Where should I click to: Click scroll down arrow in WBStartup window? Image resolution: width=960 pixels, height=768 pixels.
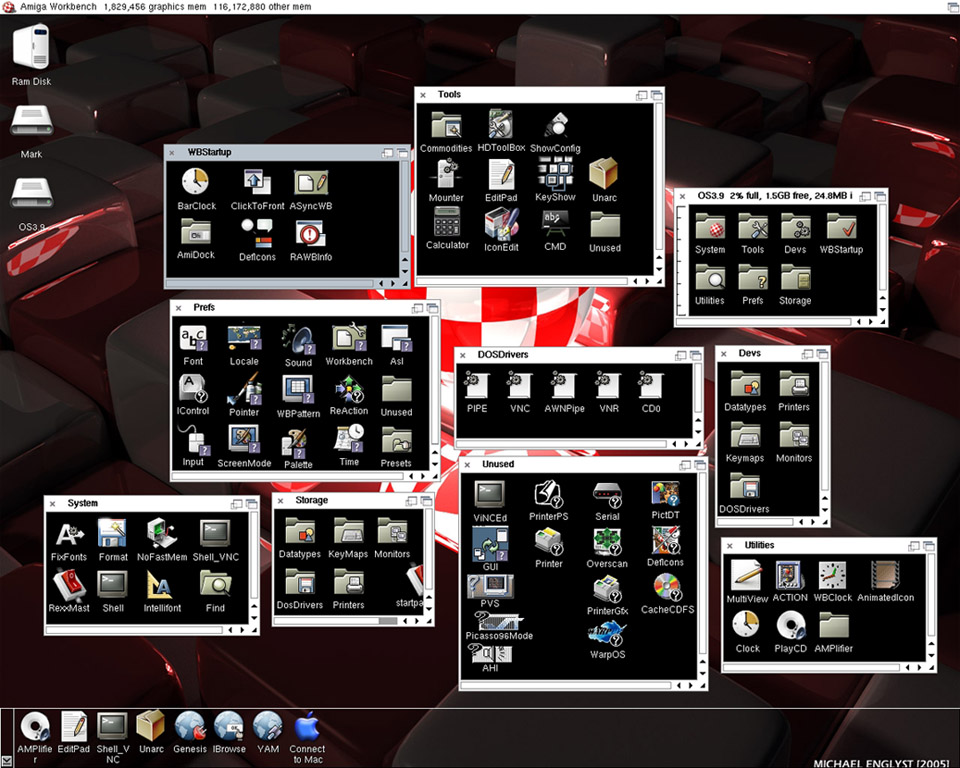[405, 271]
